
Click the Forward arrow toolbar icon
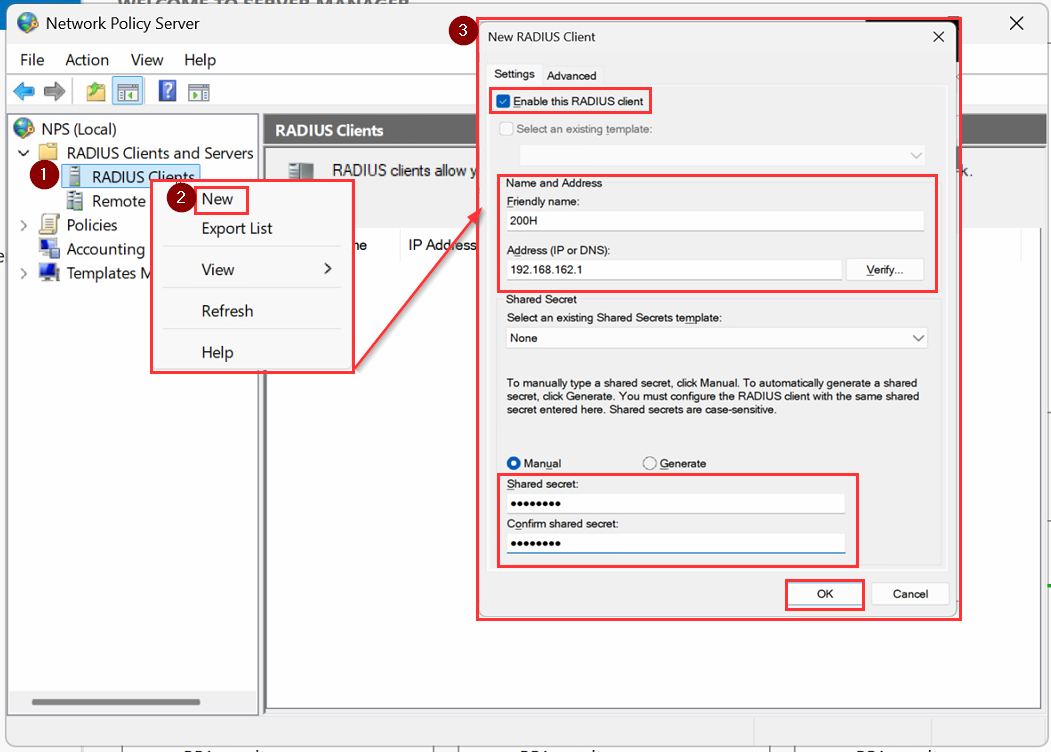point(54,91)
